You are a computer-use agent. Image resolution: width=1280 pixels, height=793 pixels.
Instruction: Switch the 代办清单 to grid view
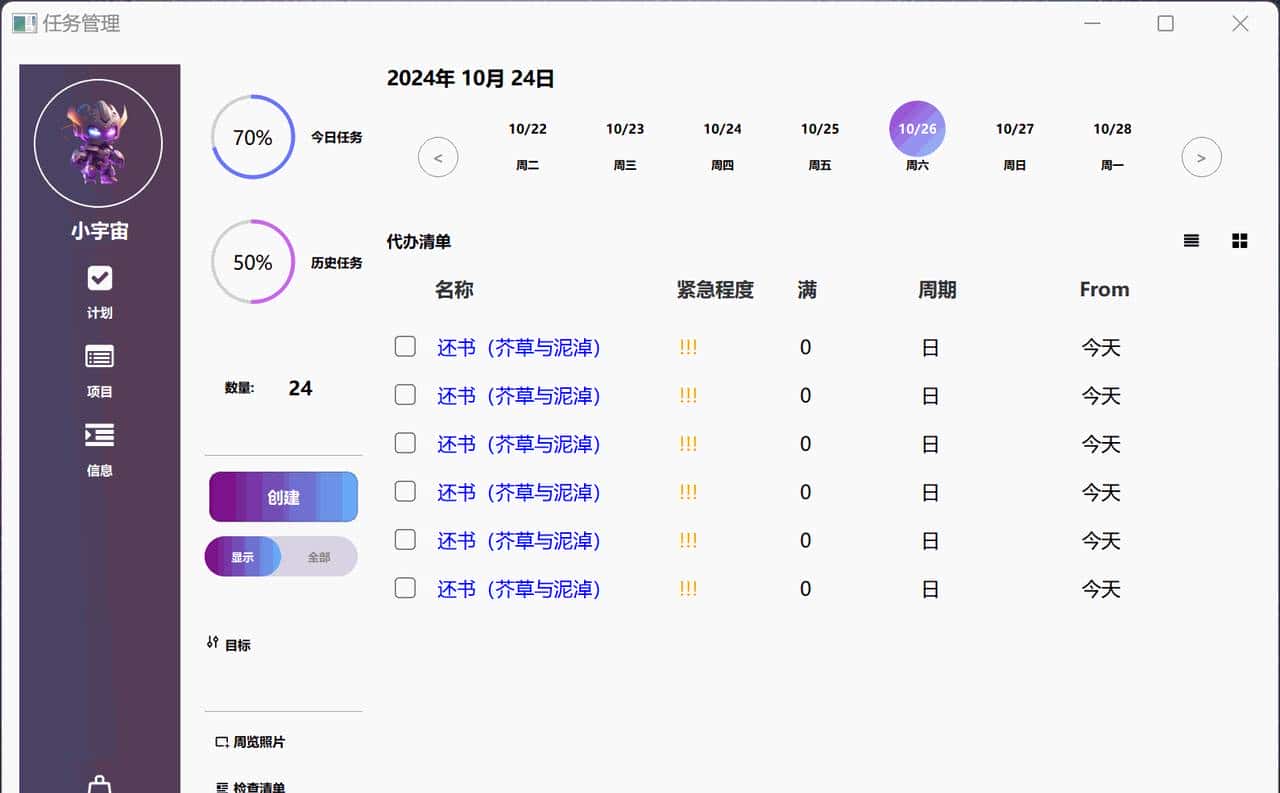1239,240
